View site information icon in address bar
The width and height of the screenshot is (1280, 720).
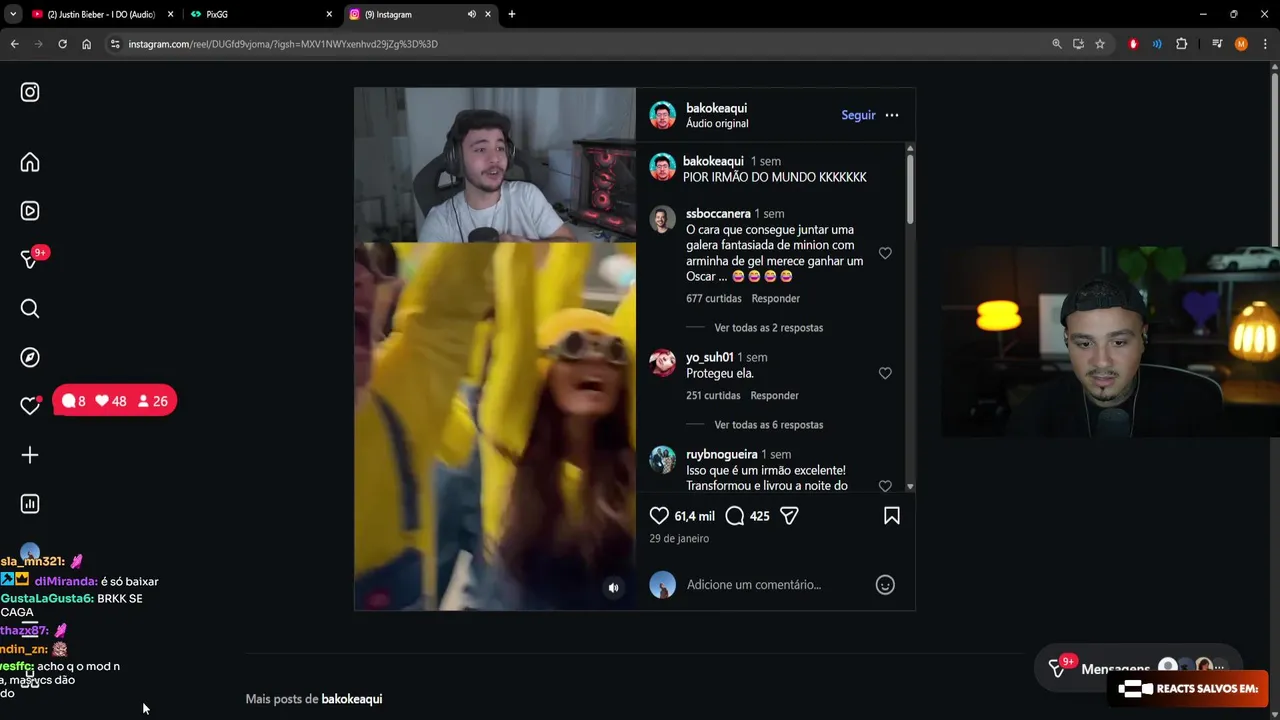(115, 44)
